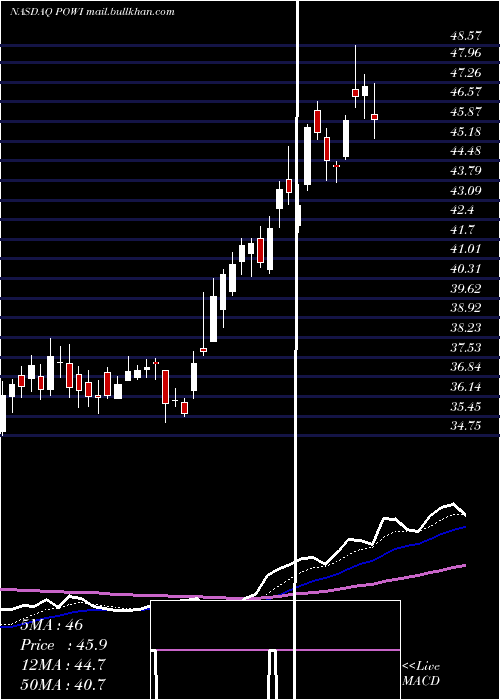Click the 41.7 price label

(462, 230)
